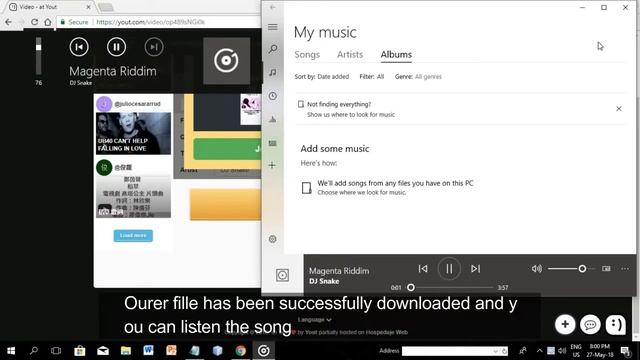The image size is (640, 360).
Task: Pause playback in browser media overlay
Action: [x=116, y=47]
